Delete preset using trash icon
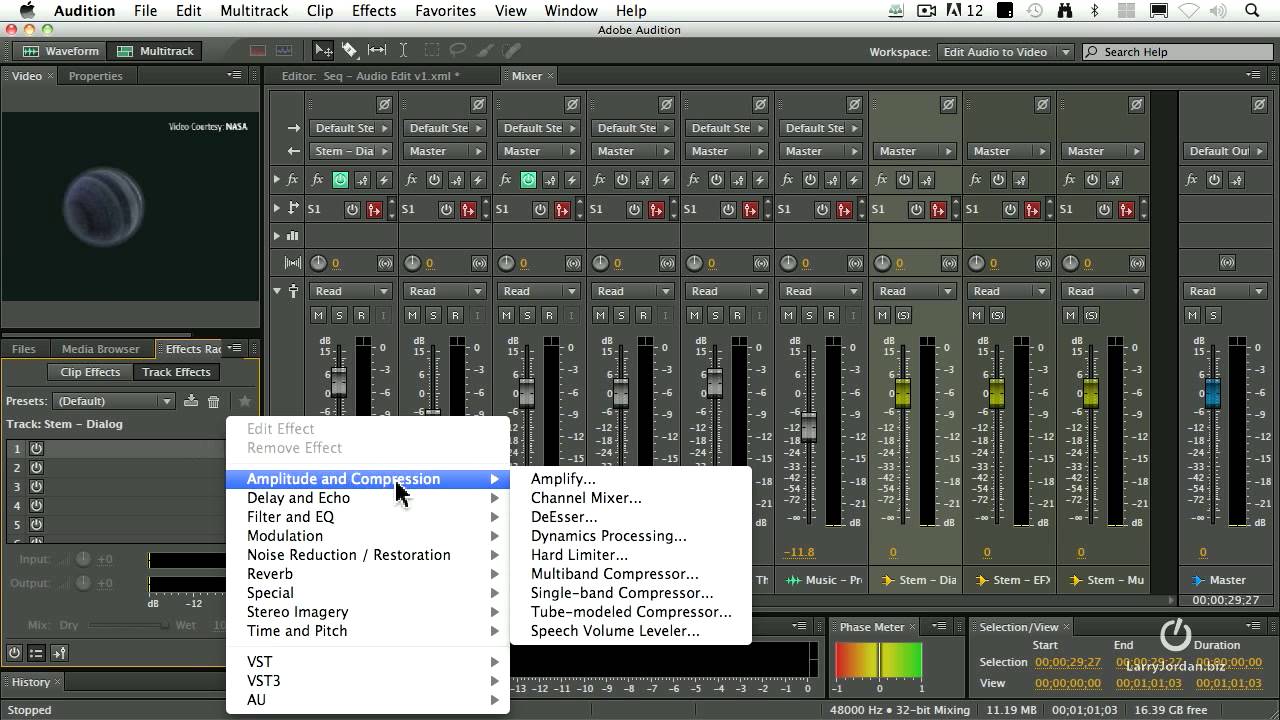Viewport: 1280px width, 720px height. click(x=213, y=401)
